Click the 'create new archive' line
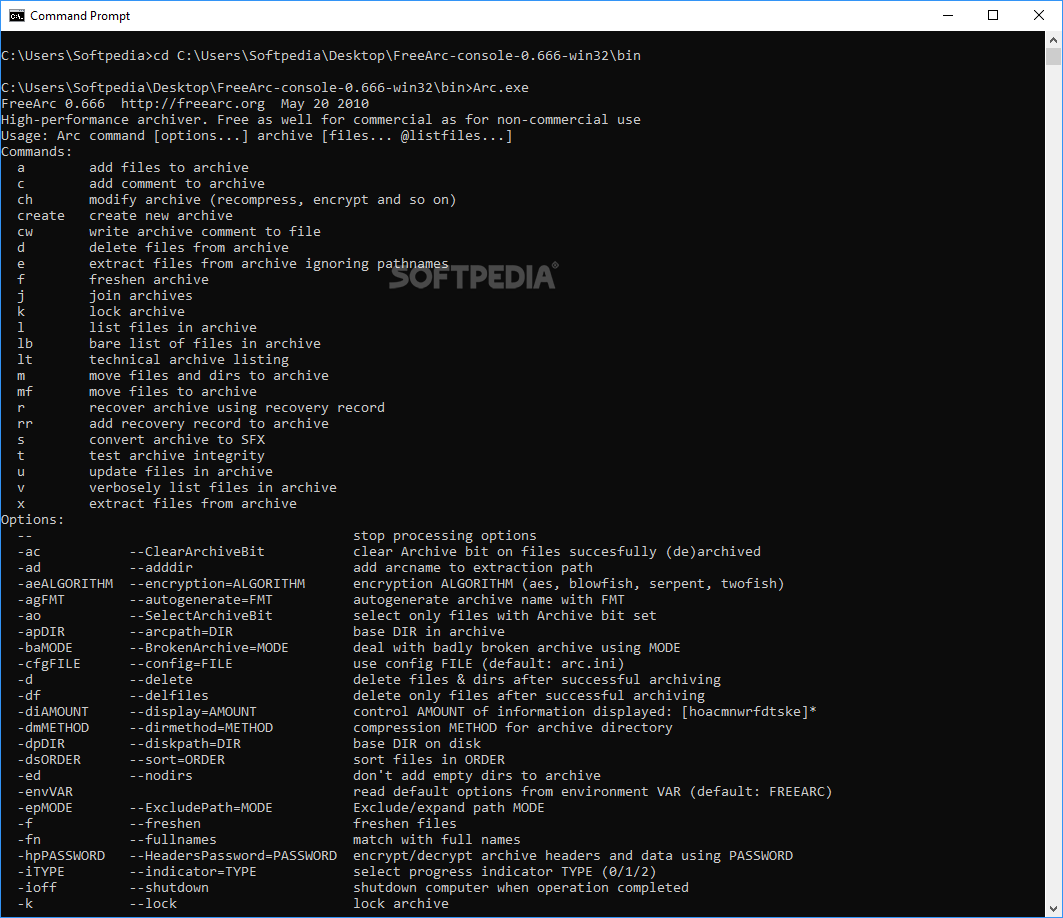 click(161, 216)
